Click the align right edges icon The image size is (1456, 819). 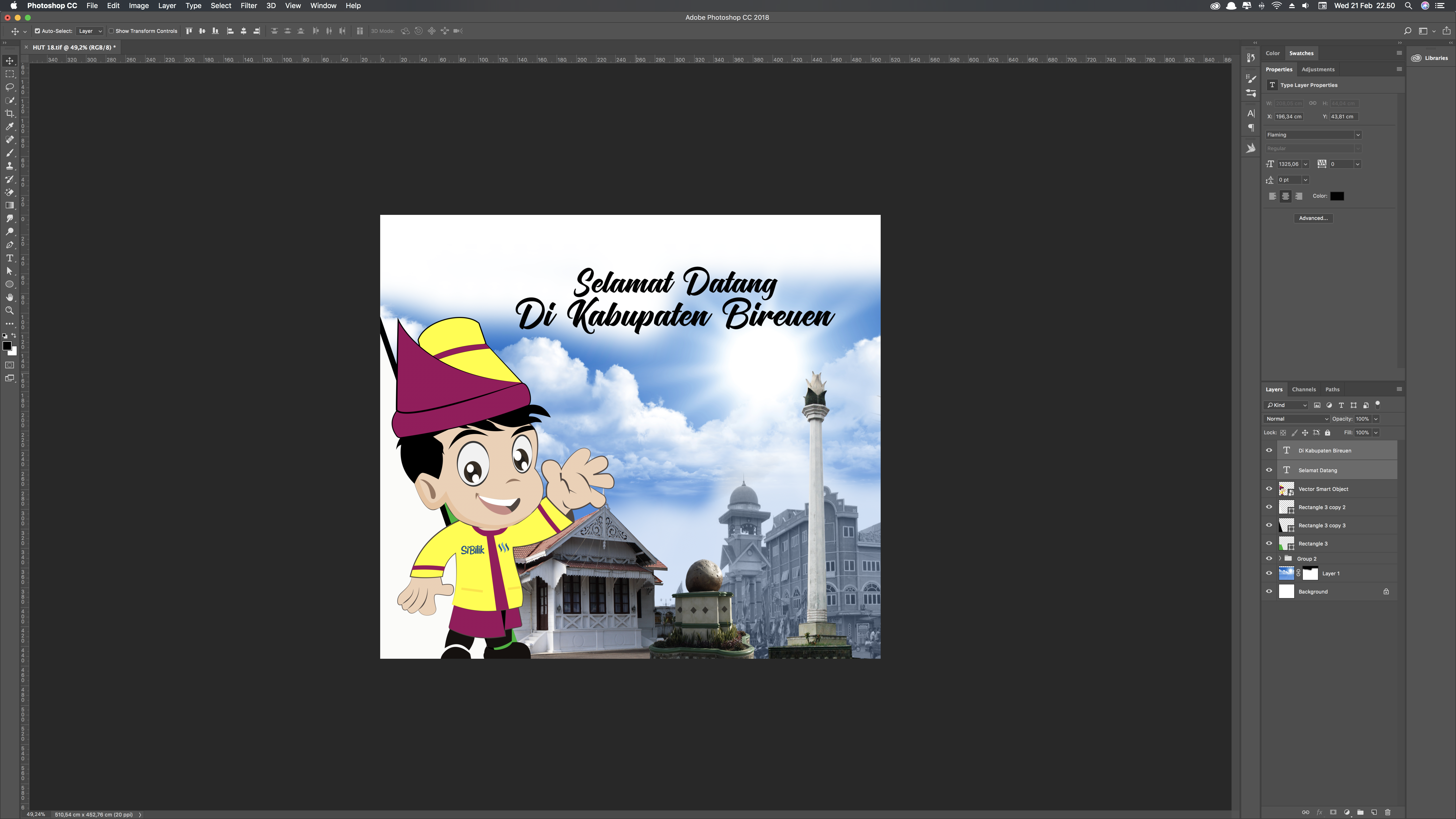click(x=257, y=31)
